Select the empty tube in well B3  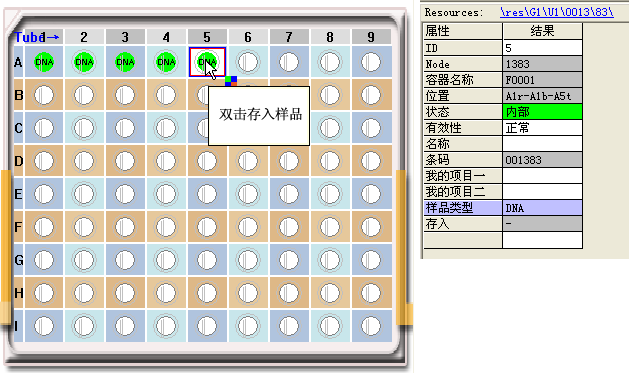[x=125, y=95]
